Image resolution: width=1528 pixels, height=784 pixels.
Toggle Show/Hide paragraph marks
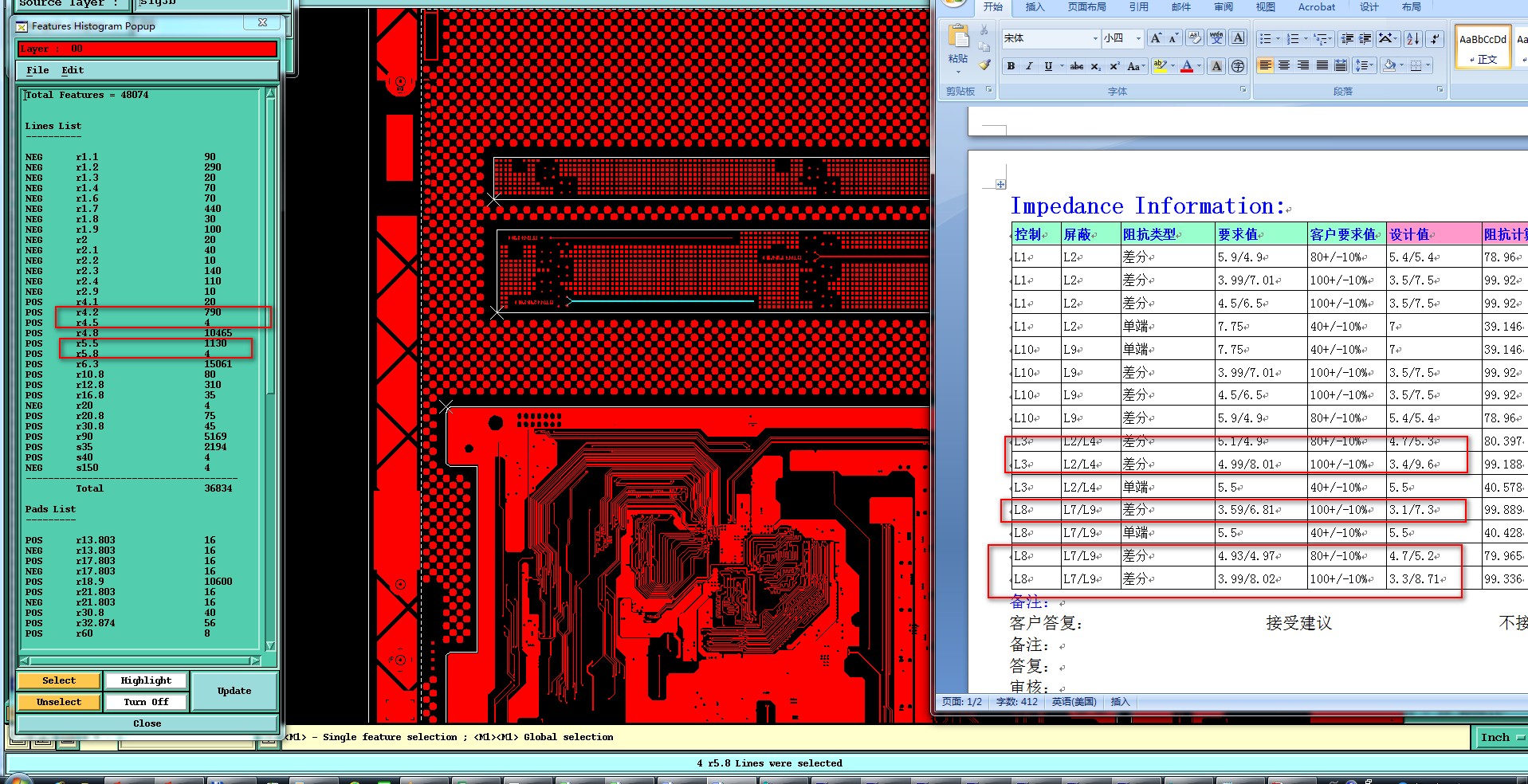(1435, 38)
